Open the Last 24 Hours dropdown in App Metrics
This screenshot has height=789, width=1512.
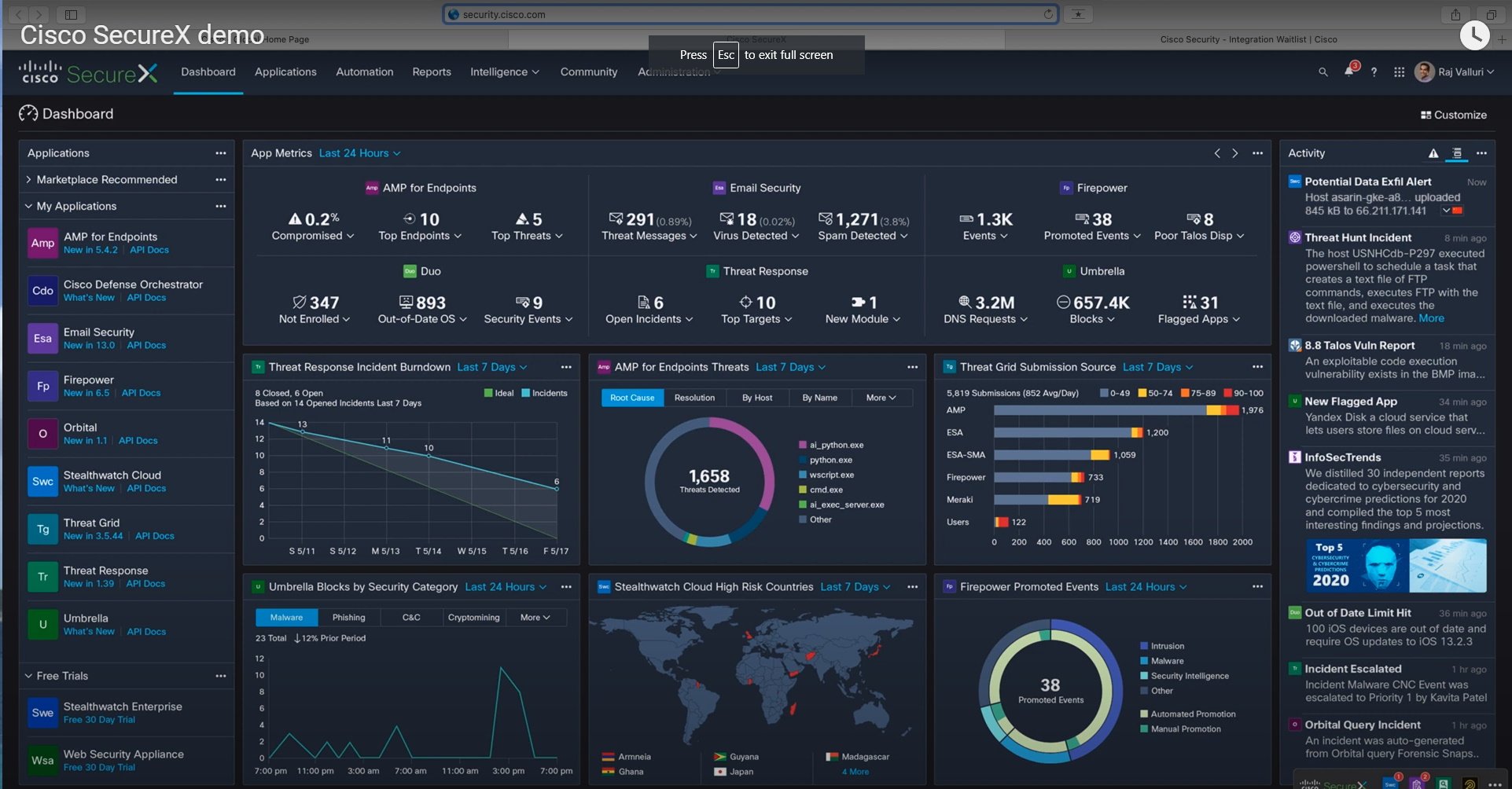(359, 152)
